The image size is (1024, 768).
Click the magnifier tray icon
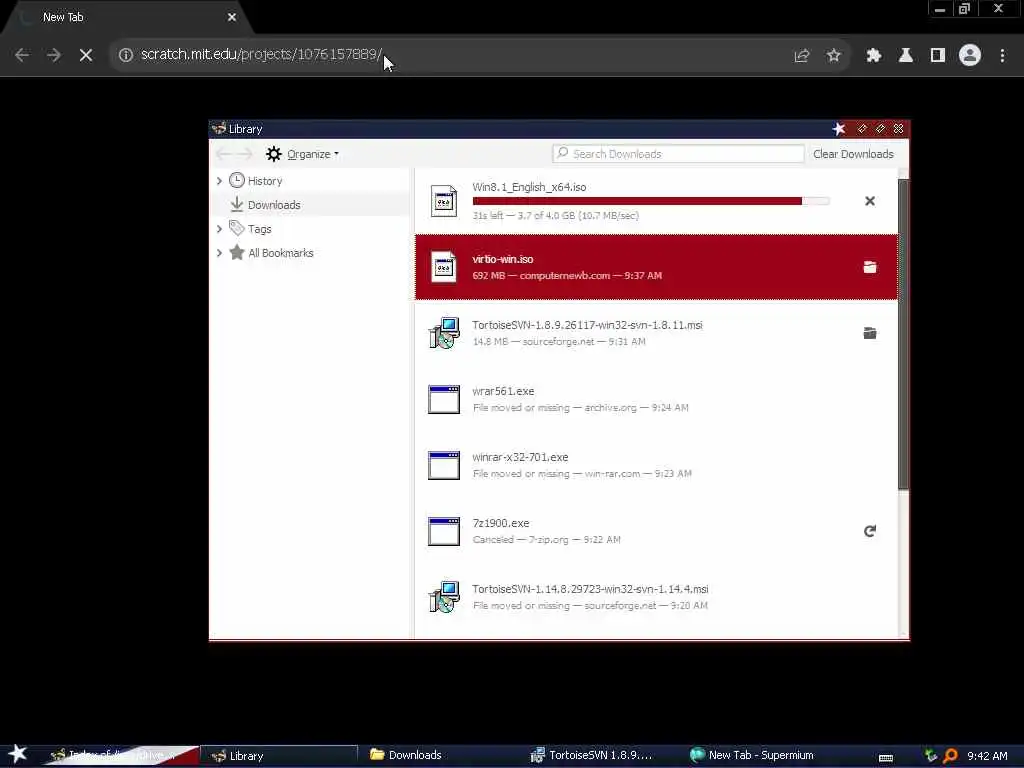pos(951,756)
